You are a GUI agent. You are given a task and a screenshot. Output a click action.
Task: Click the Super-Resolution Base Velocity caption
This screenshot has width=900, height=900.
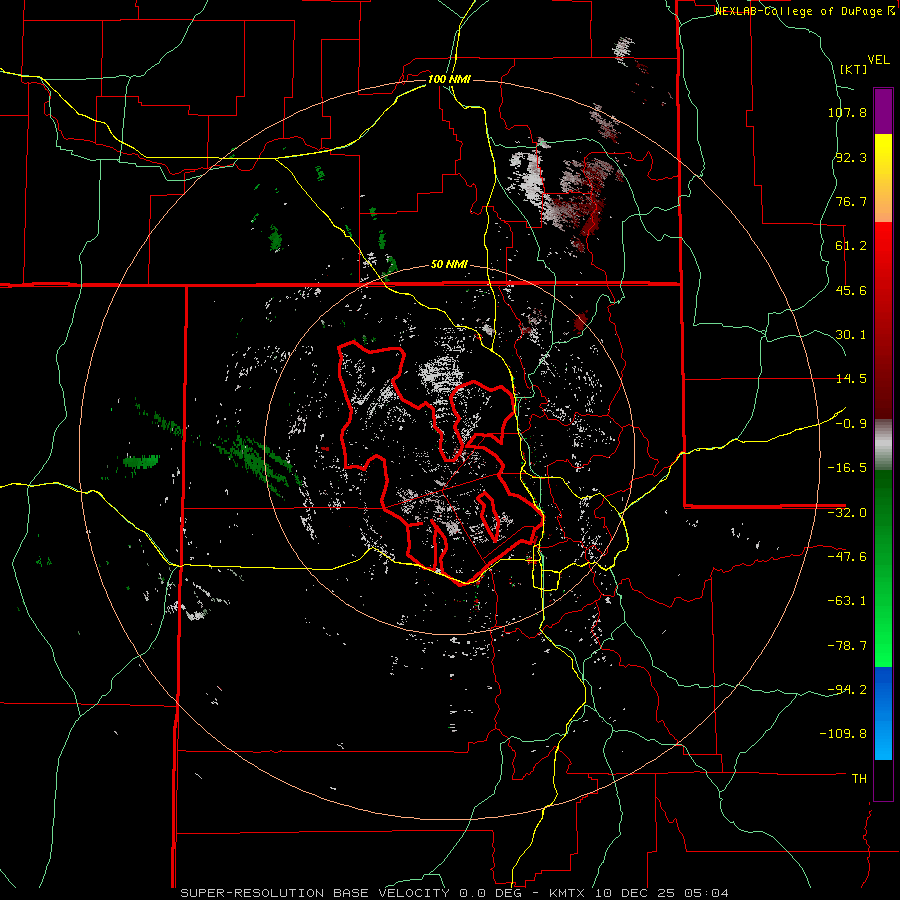tap(455, 893)
